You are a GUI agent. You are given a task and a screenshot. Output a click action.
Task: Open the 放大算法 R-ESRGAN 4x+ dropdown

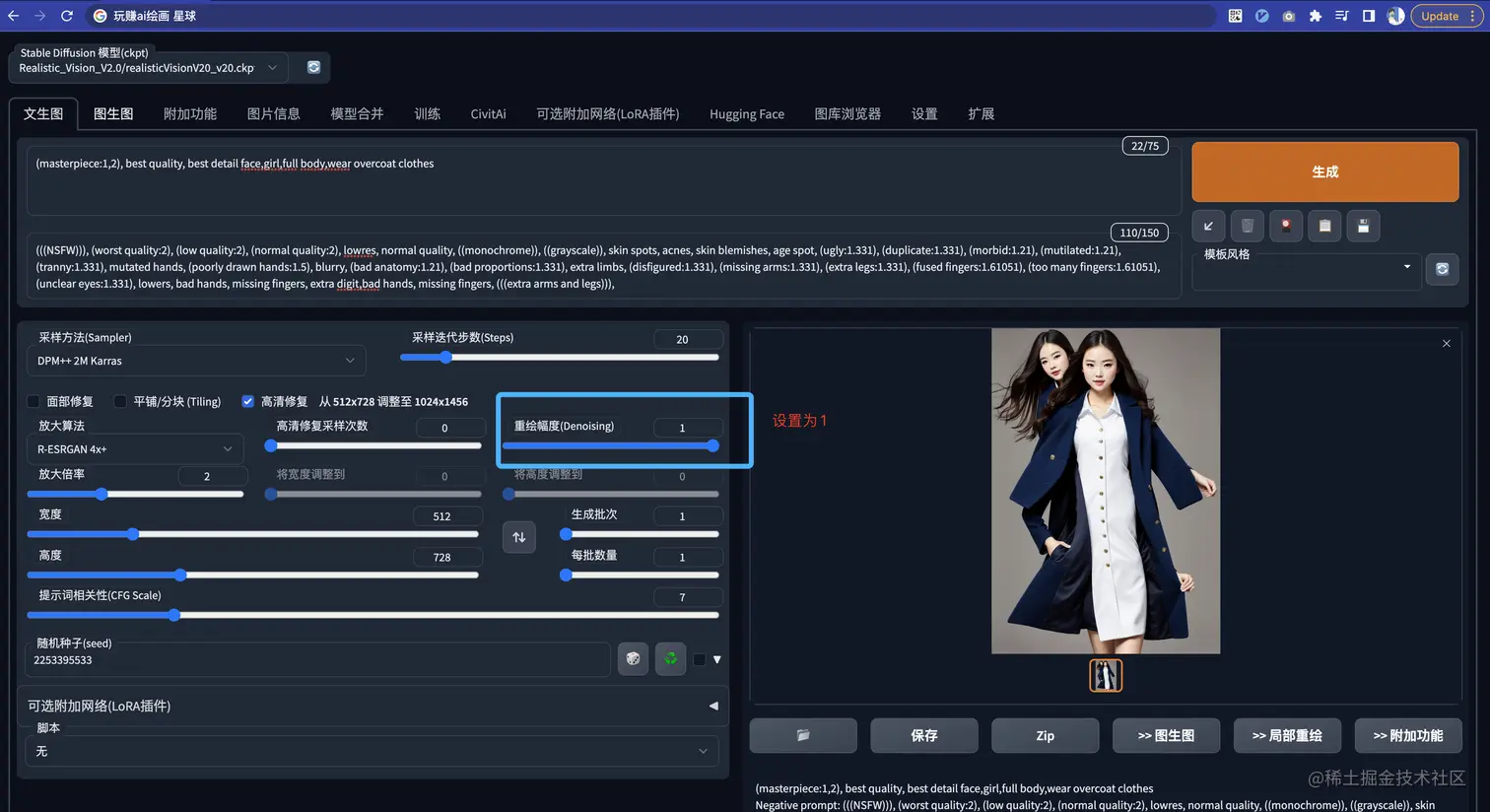135,448
